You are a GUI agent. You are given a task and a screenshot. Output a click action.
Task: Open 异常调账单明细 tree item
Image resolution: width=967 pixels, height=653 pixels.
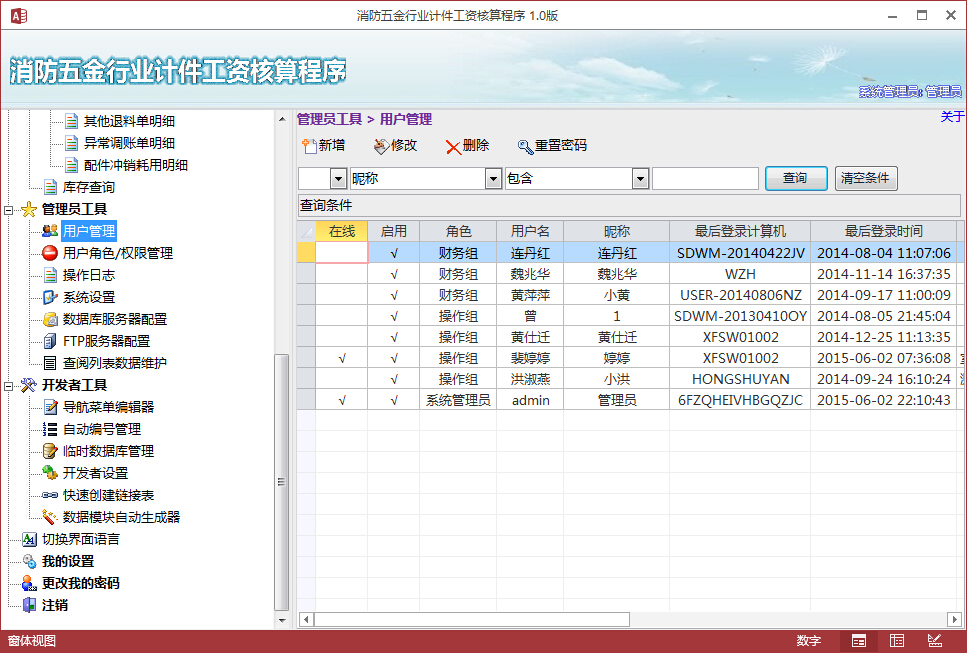coord(129,143)
